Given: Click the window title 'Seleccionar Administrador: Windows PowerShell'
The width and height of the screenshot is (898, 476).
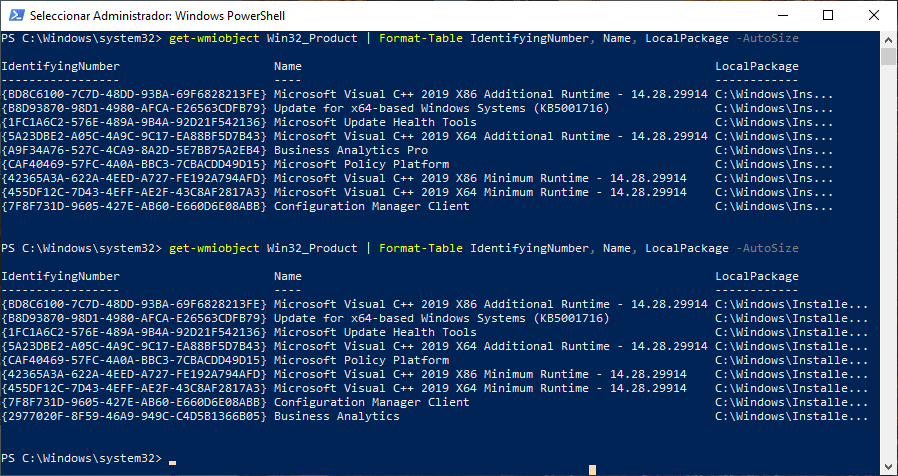Looking at the screenshot, I should point(157,16).
